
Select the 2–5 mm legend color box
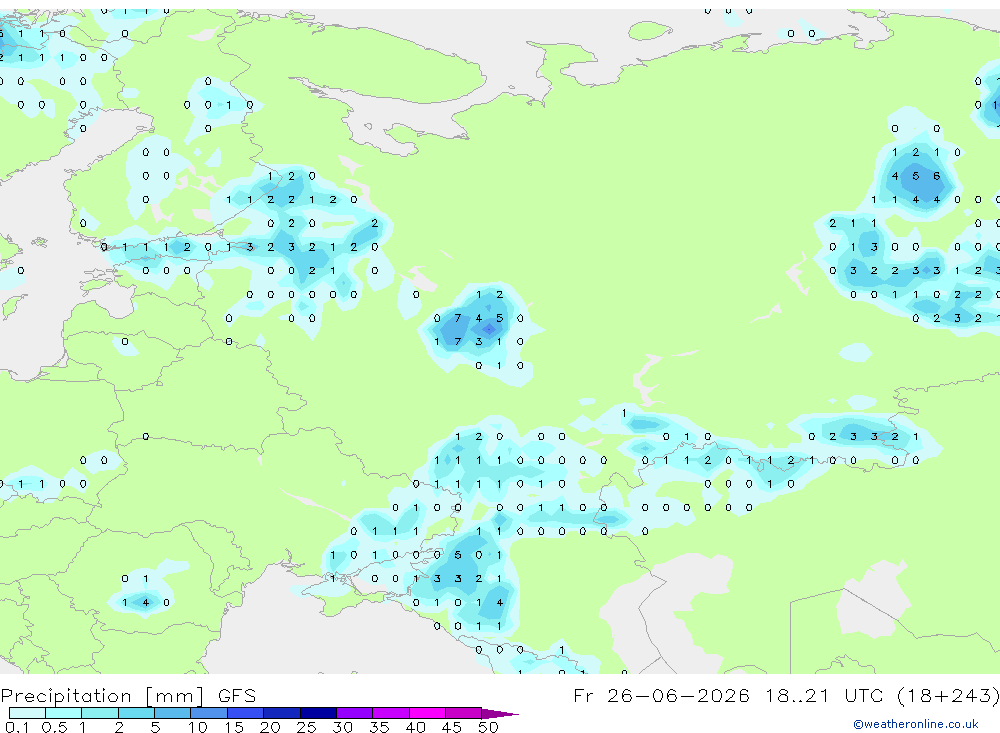click(136, 713)
